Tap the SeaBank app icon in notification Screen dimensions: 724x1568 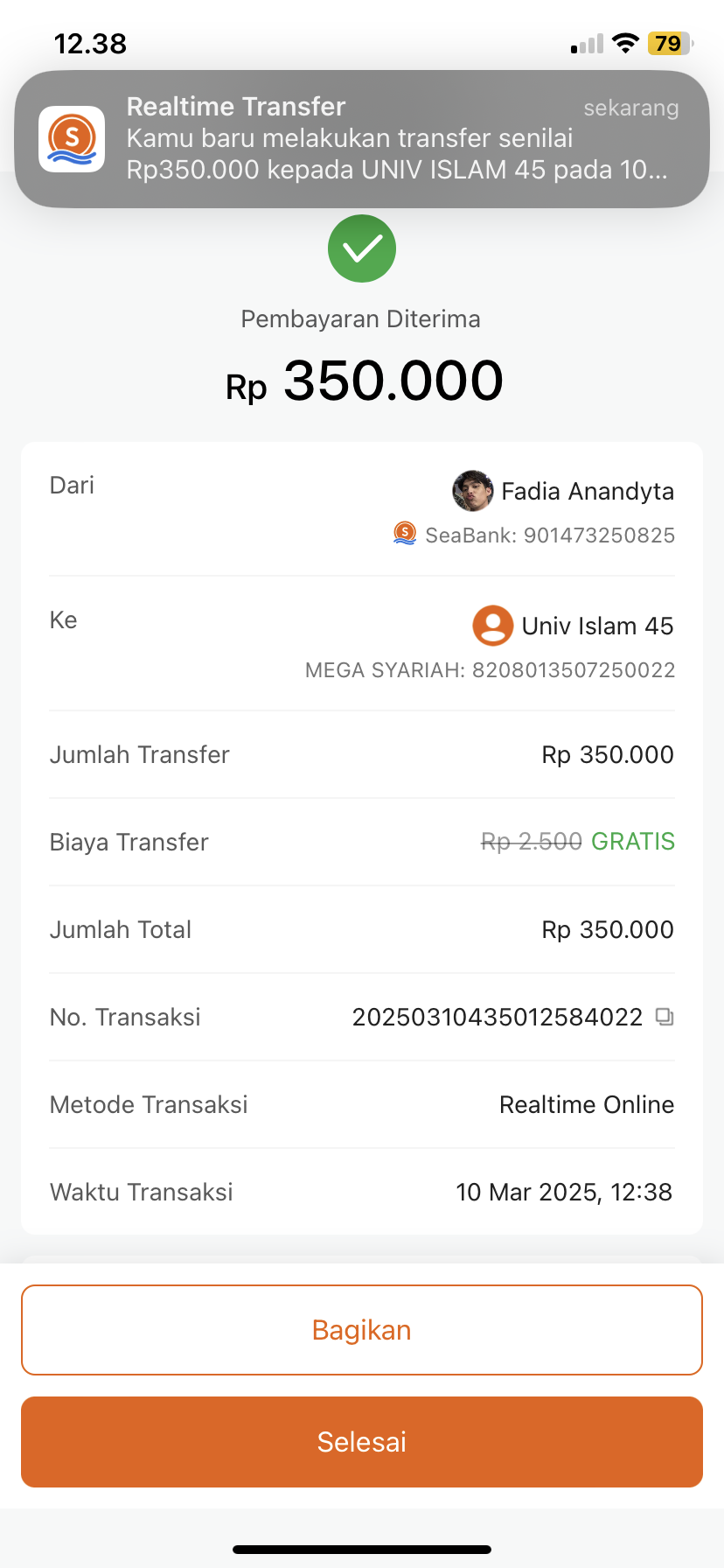(x=72, y=139)
